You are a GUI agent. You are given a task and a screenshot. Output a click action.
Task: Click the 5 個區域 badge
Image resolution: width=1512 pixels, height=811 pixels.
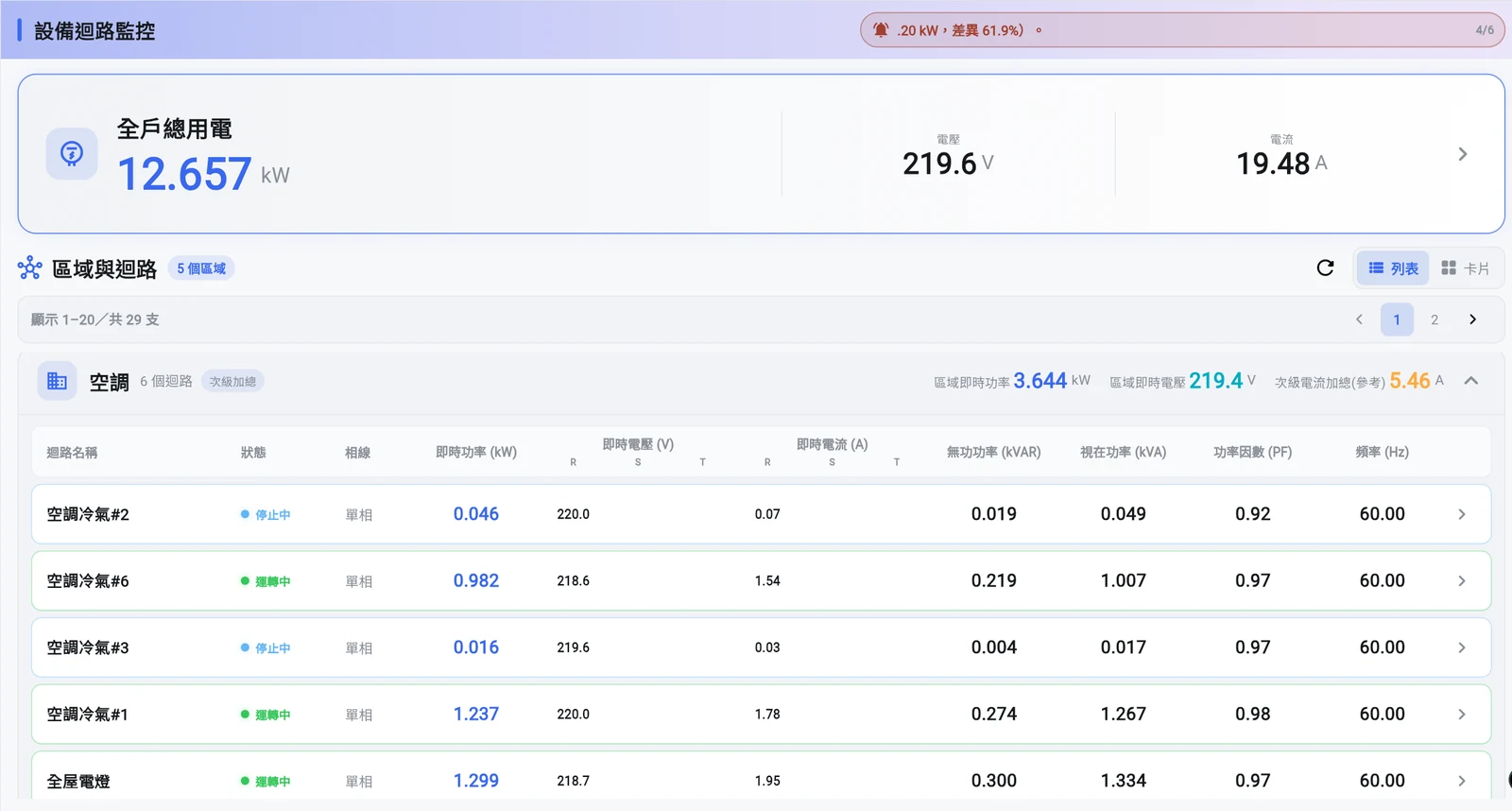[x=201, y=268]
